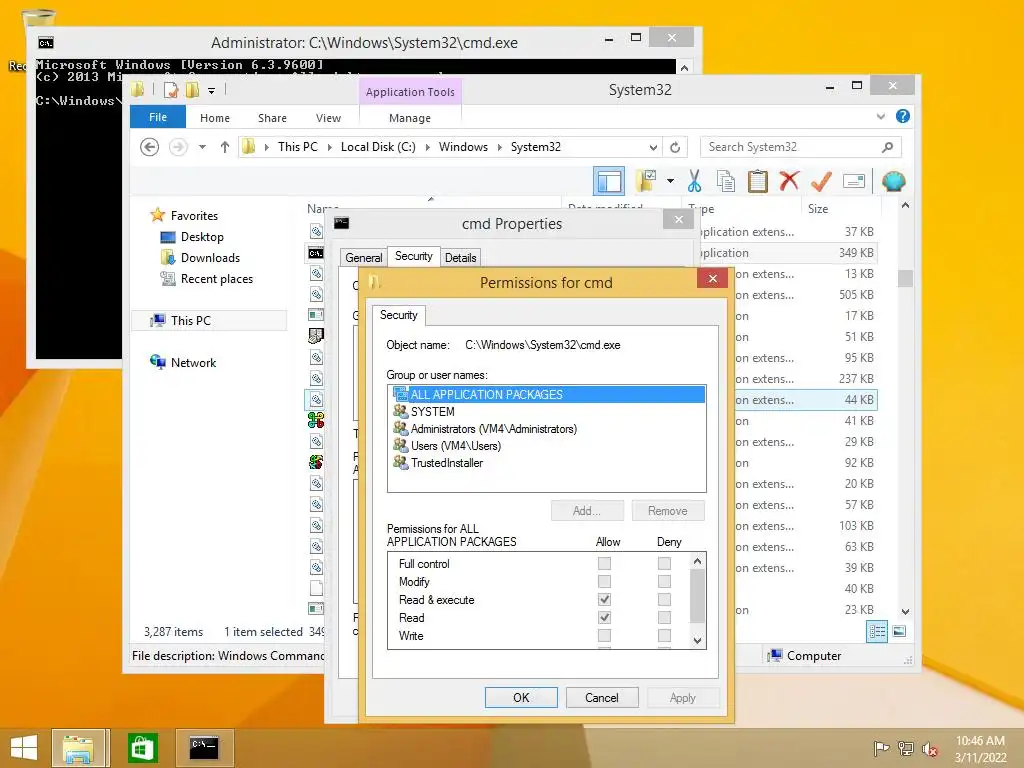Click the search magnifier icon
The width and height of the screenshot is (1024, 768).
click(x=887, y=147)
